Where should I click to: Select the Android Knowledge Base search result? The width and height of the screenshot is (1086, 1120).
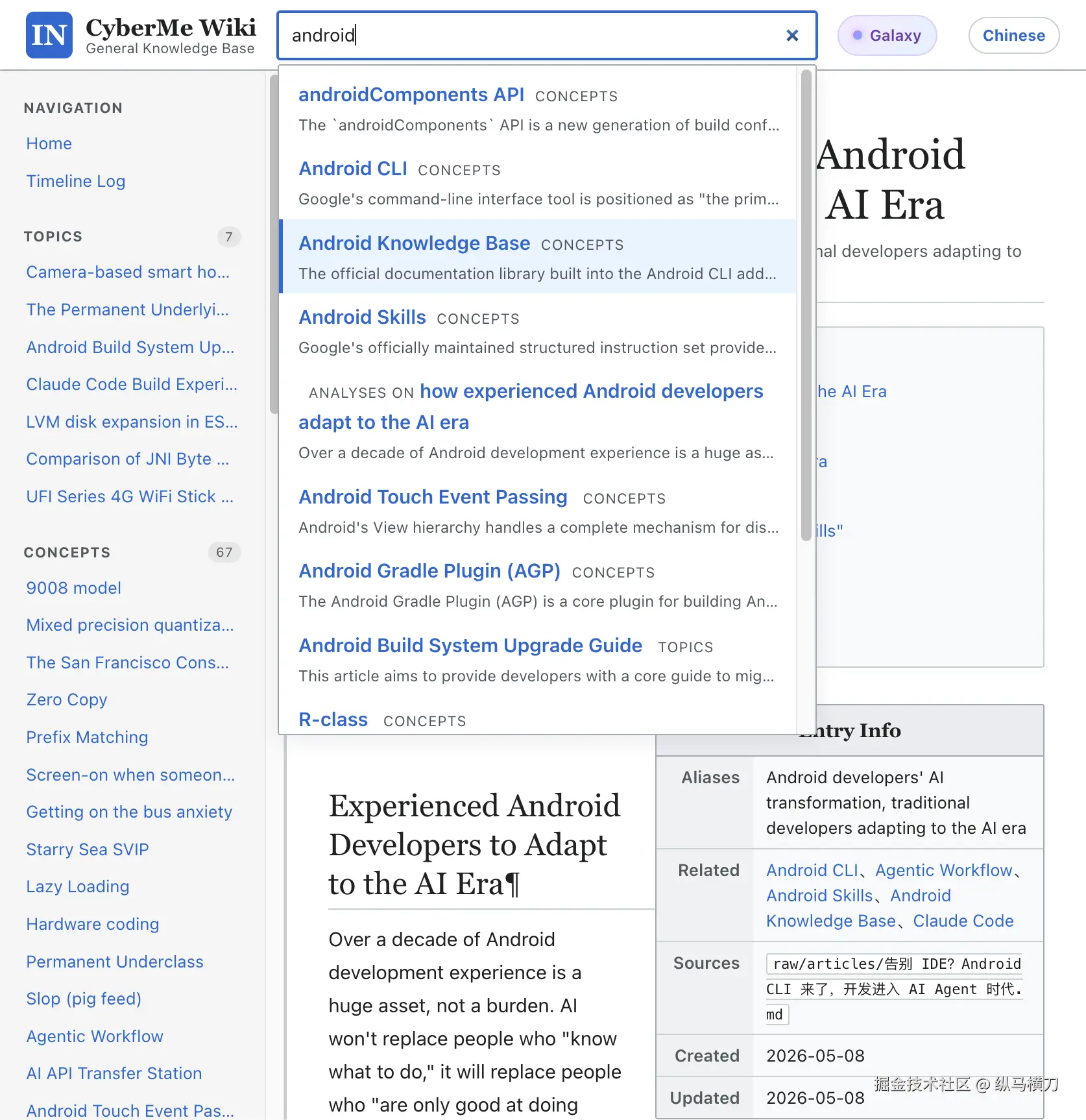[537, 256]
